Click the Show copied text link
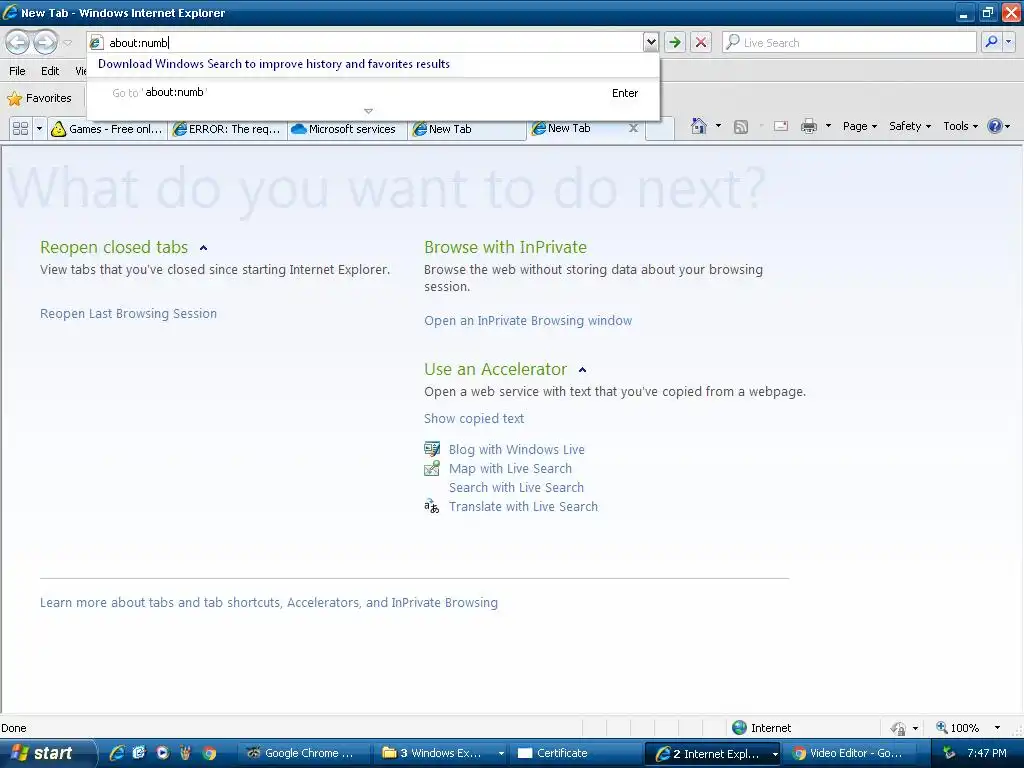The width and height of the screenshot is (1024, 768). [x=474, y=419]
